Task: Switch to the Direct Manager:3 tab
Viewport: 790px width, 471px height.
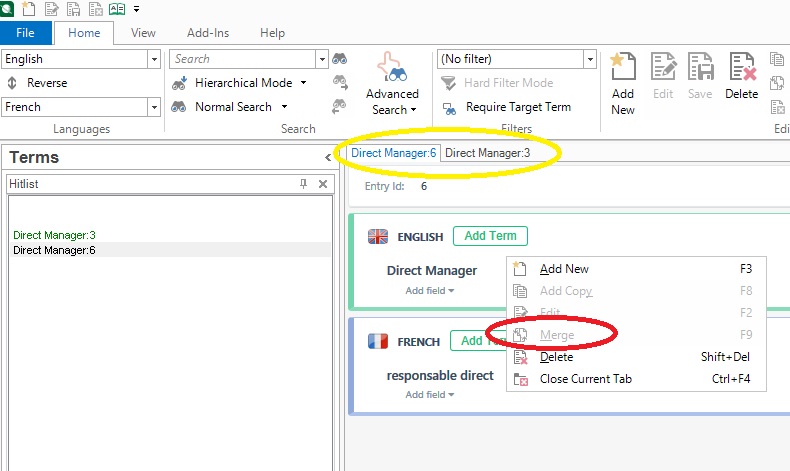Action: tap(487, 153)
